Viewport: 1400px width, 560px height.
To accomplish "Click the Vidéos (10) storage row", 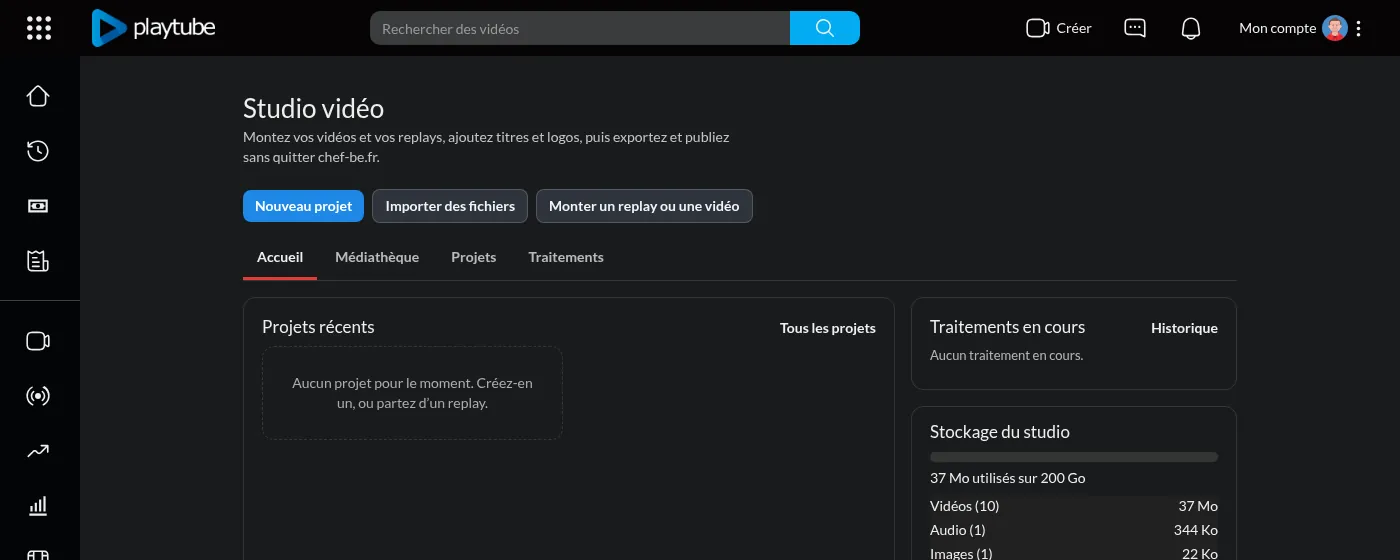I will (1074, 506).
